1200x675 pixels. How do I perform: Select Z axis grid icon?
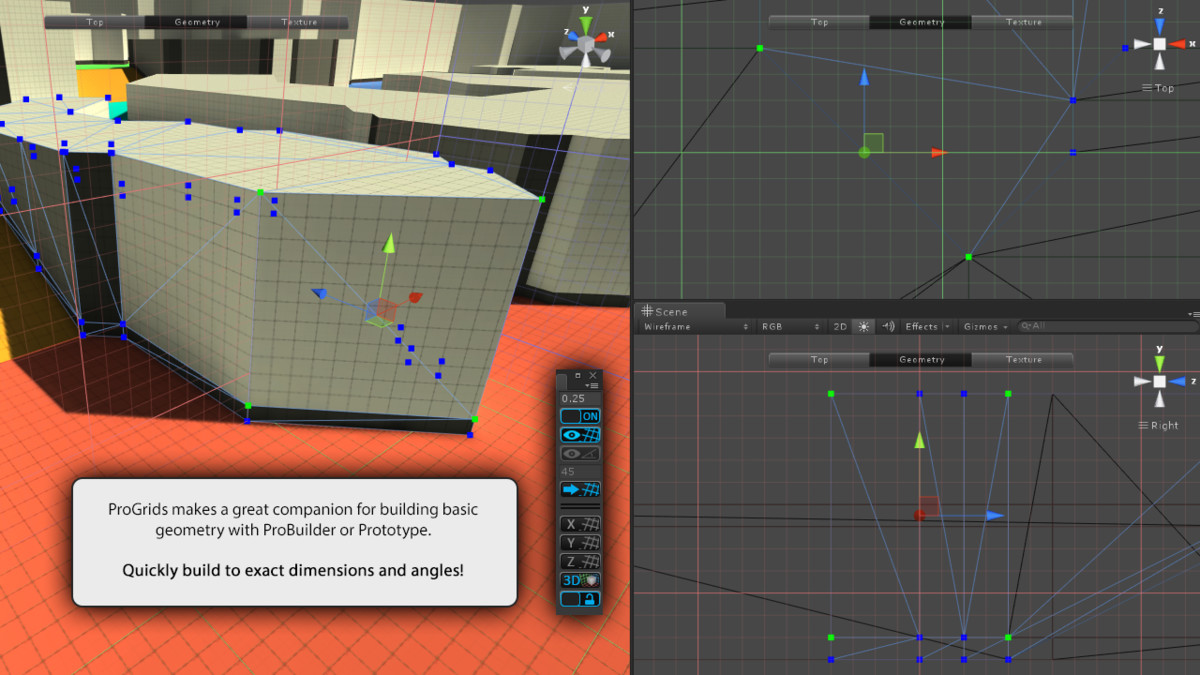(580, 561)
